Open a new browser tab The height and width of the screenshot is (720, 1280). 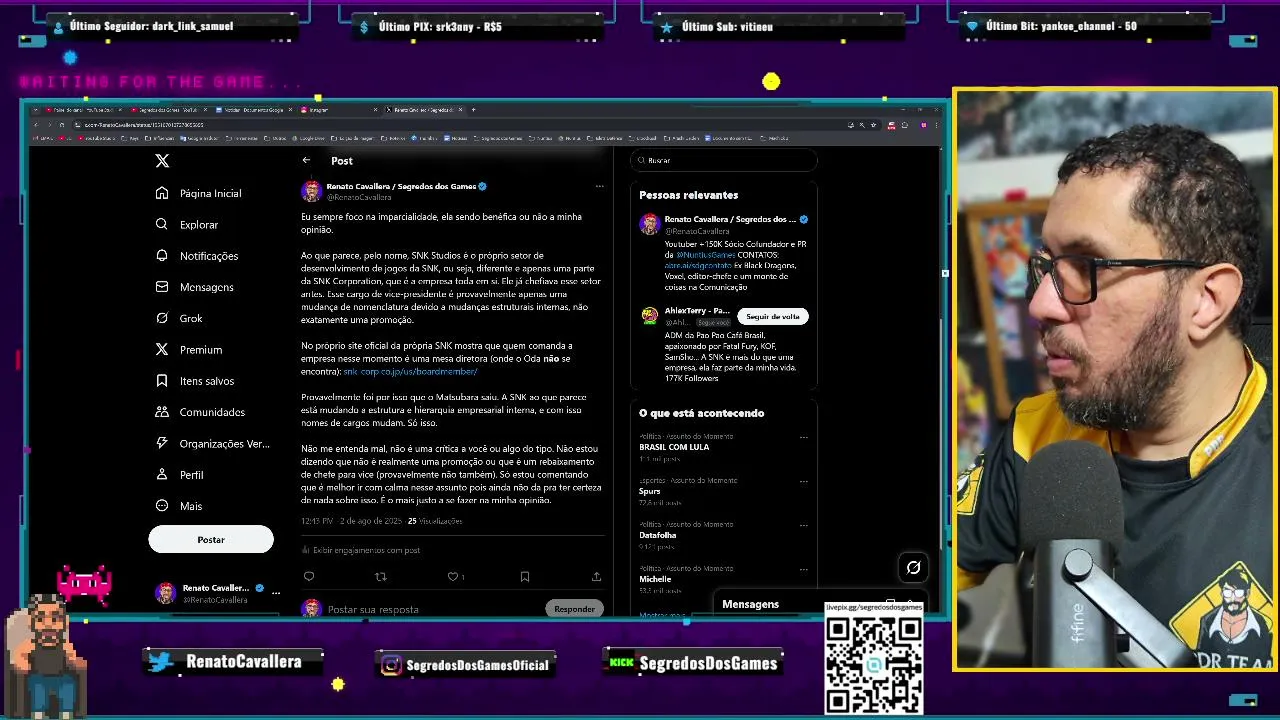(473, 109)
